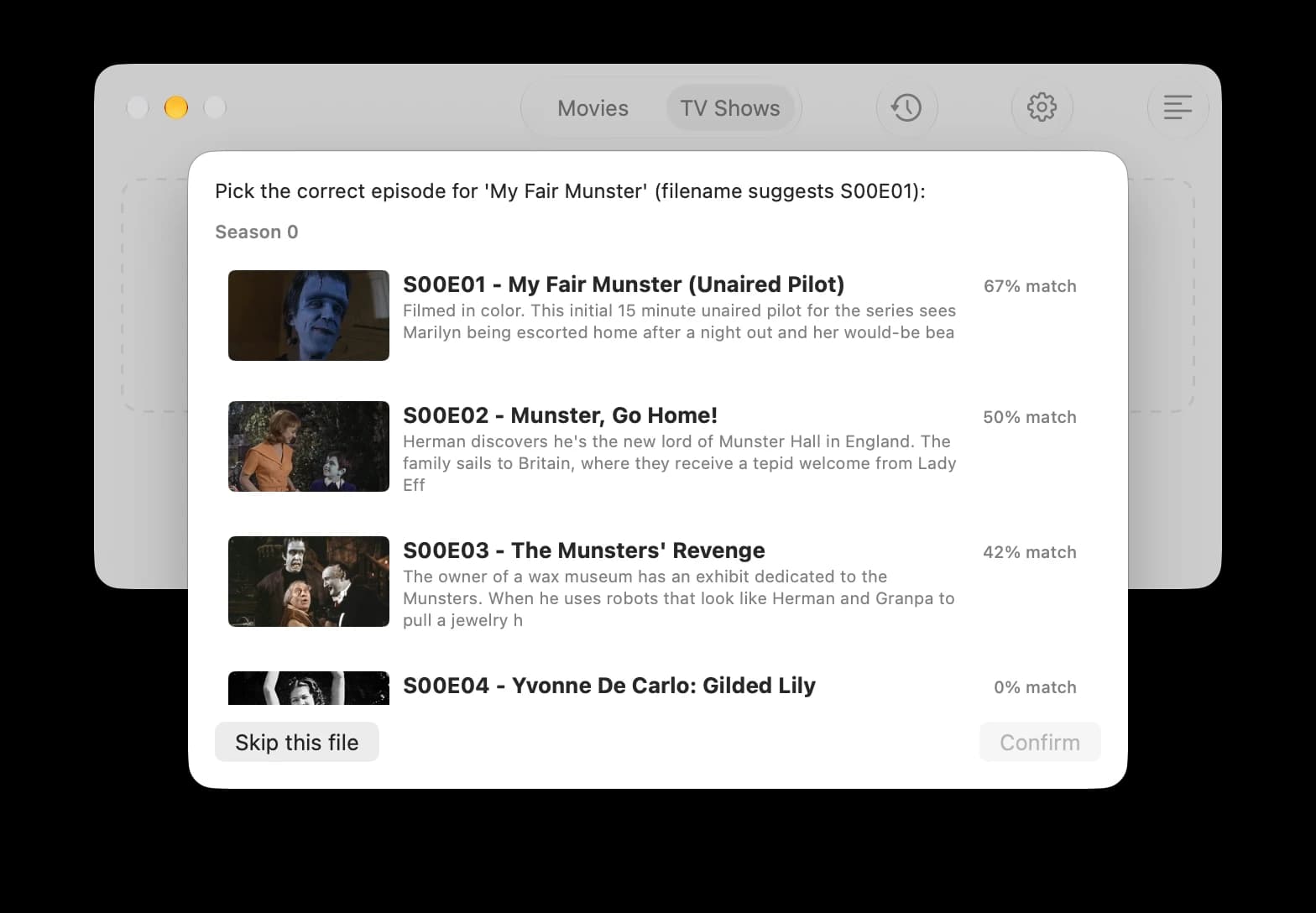Choose S00E02 - Munster, Go Home! title

tap(560, 415)
